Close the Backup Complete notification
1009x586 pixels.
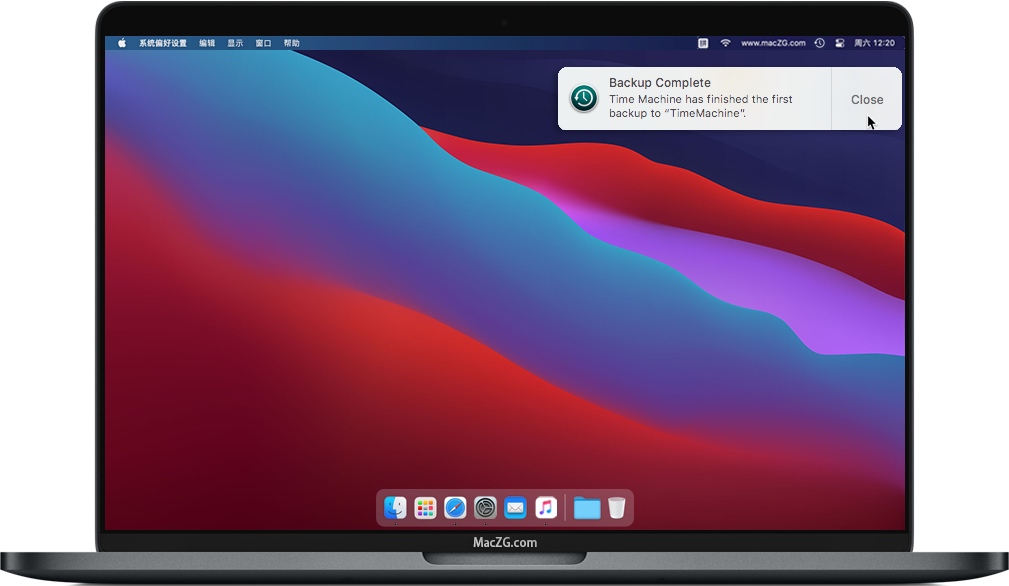[866, 99]
